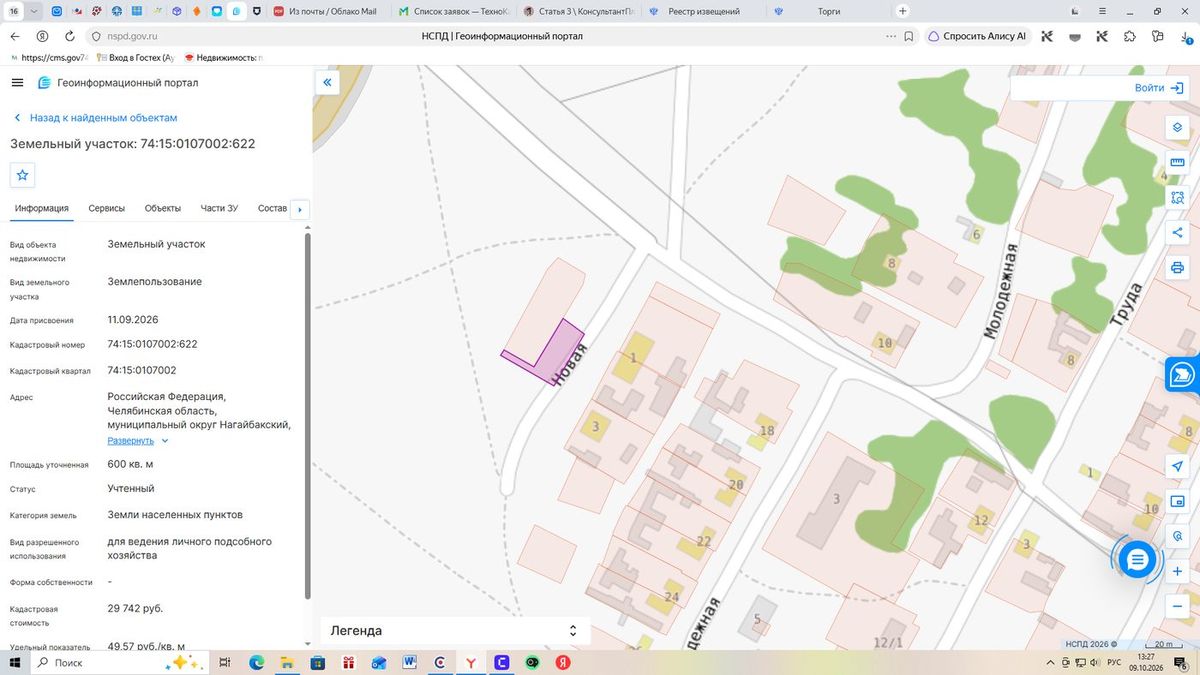Screen dimensions: 1200x675
Task: Zoom in on the map
Action: (x=1177, y=571)
